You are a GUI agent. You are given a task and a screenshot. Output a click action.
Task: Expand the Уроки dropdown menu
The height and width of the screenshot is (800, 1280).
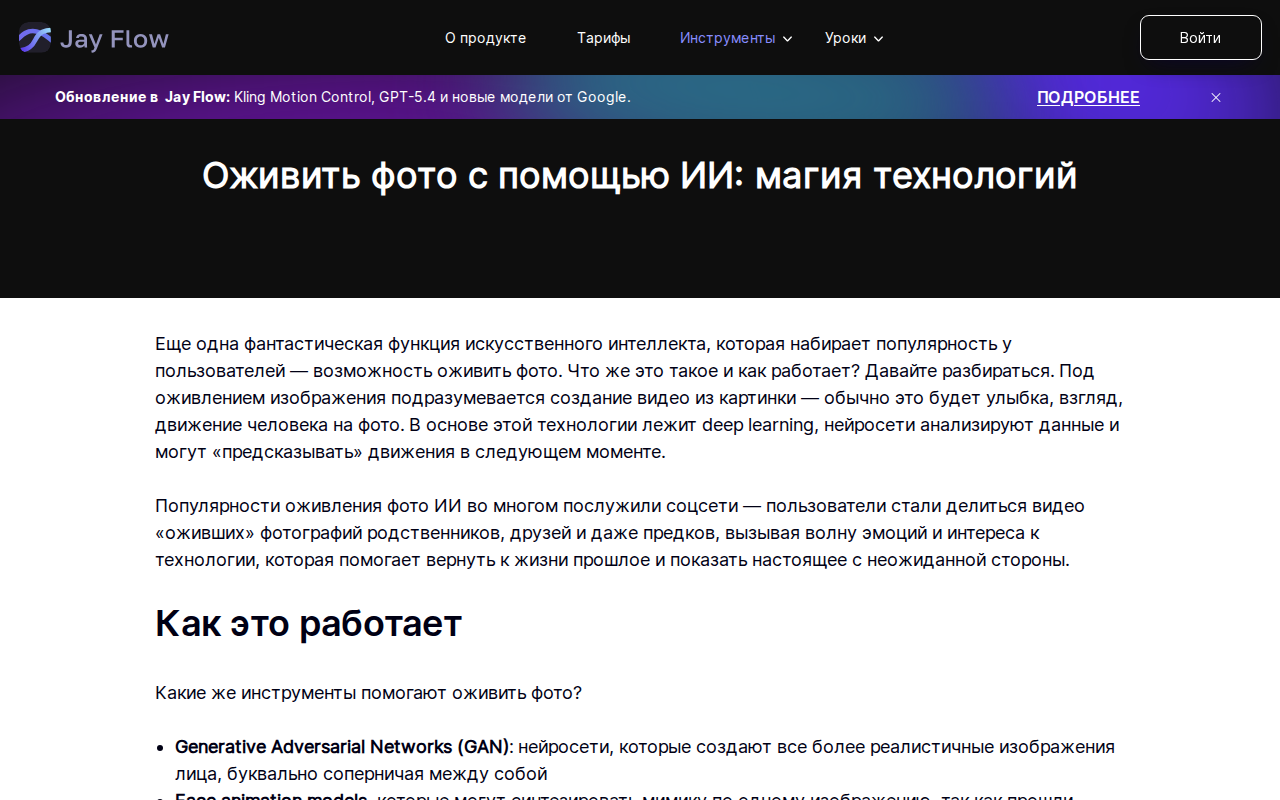tap(846, 38)
